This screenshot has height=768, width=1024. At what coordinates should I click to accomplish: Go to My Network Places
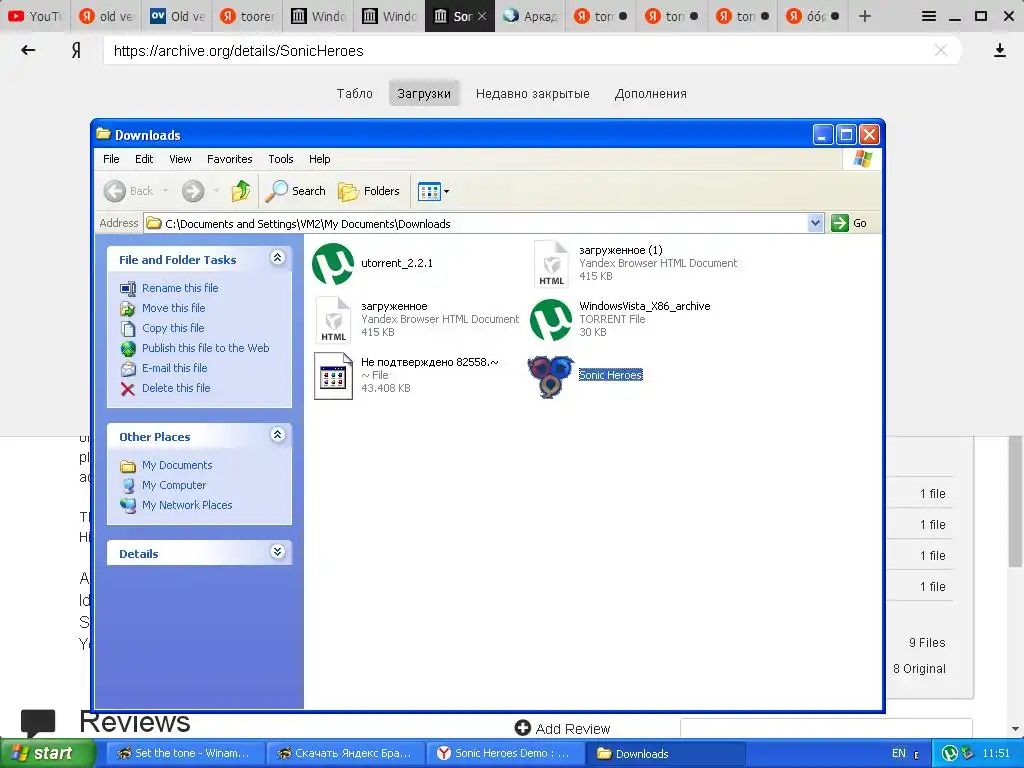point(187,505)
